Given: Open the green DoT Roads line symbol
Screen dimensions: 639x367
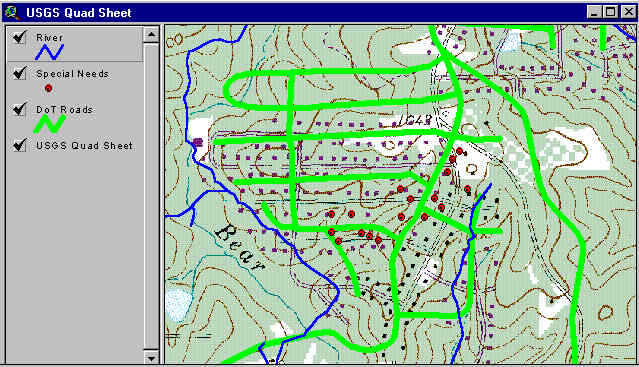Looking at the screenshot, I should [x=49, y=124].
